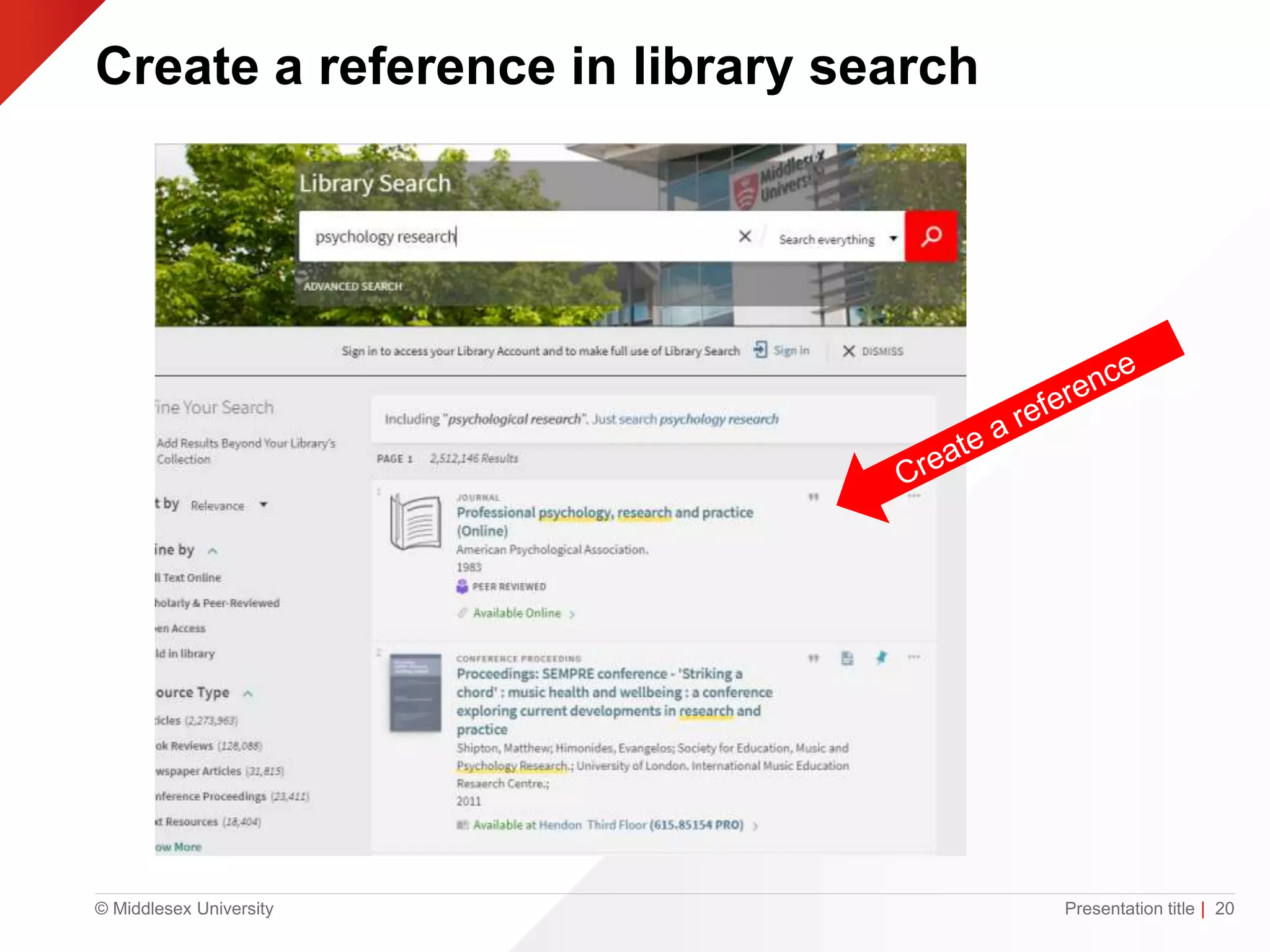Pin the SEMPRE conference proceedings record
The image size is (1270, 952).
pos(881,658)
